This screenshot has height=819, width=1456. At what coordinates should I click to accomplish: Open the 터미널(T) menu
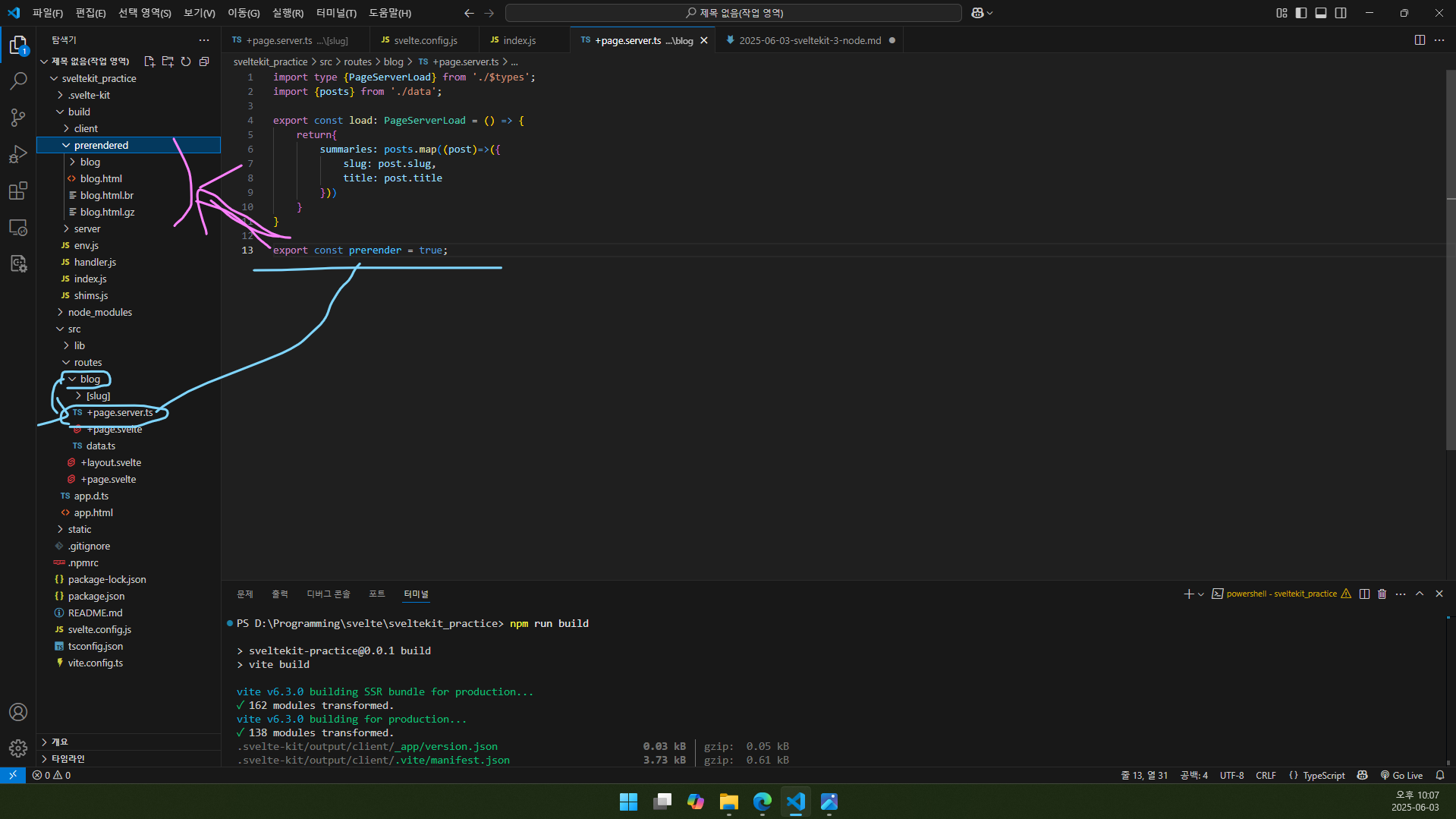[336, 13]
